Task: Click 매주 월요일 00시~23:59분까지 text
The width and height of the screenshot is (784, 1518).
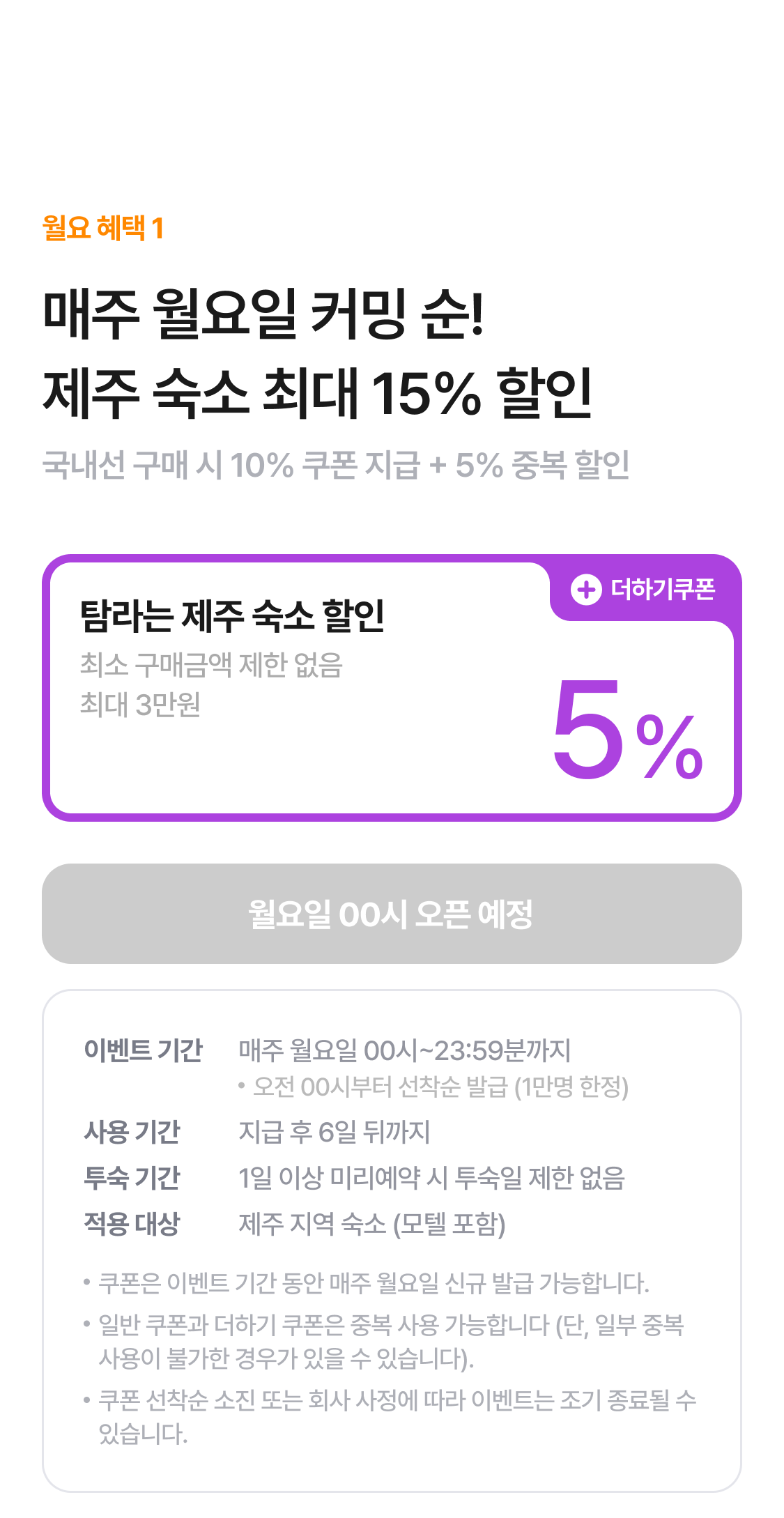Action: (x=404, y=1050)
